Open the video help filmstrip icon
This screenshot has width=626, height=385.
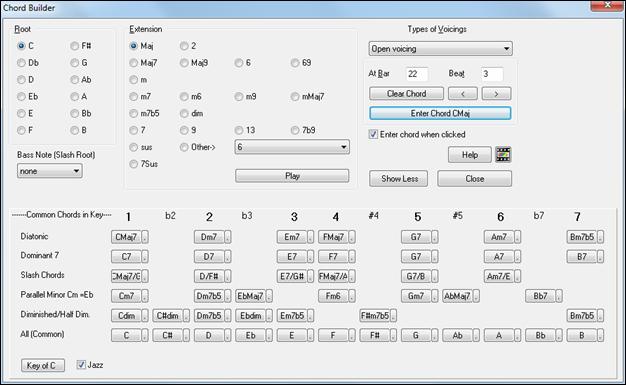[x=503, y=155]
